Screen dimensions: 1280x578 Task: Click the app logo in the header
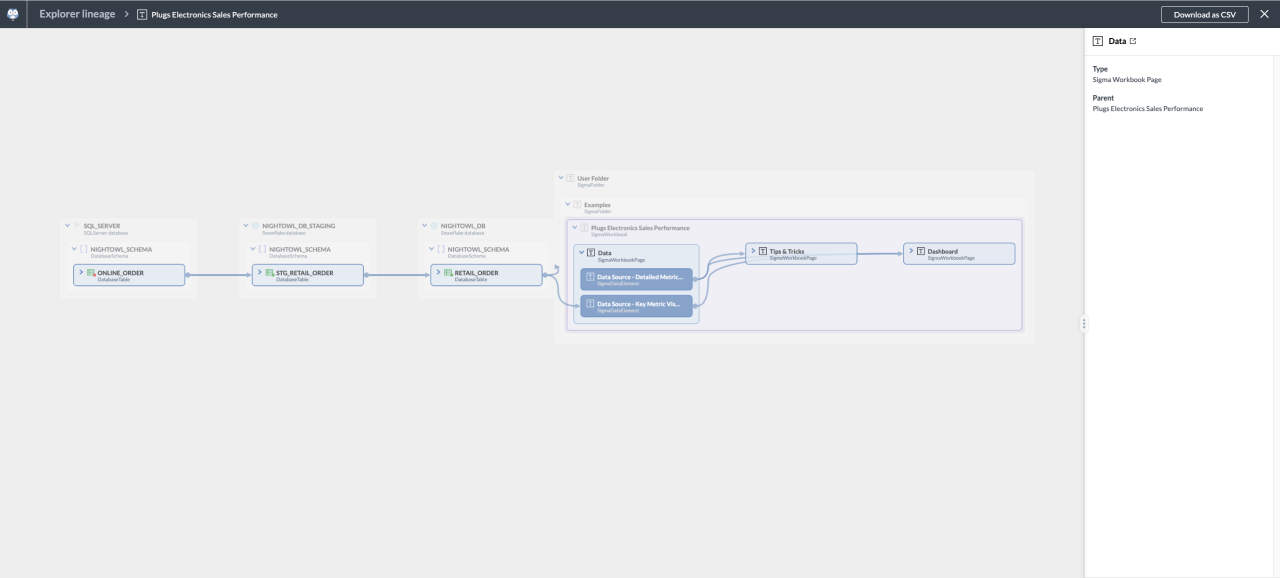pos(13,14)
